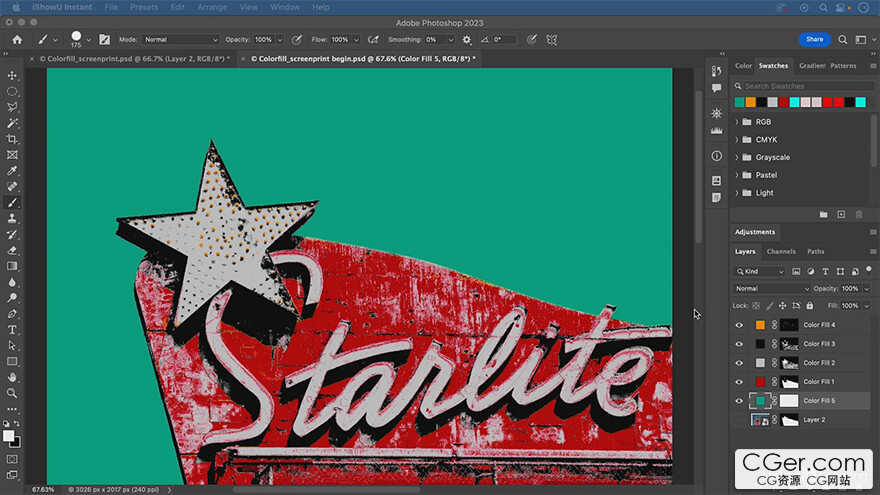Select the Type tool

click(12, 329)
